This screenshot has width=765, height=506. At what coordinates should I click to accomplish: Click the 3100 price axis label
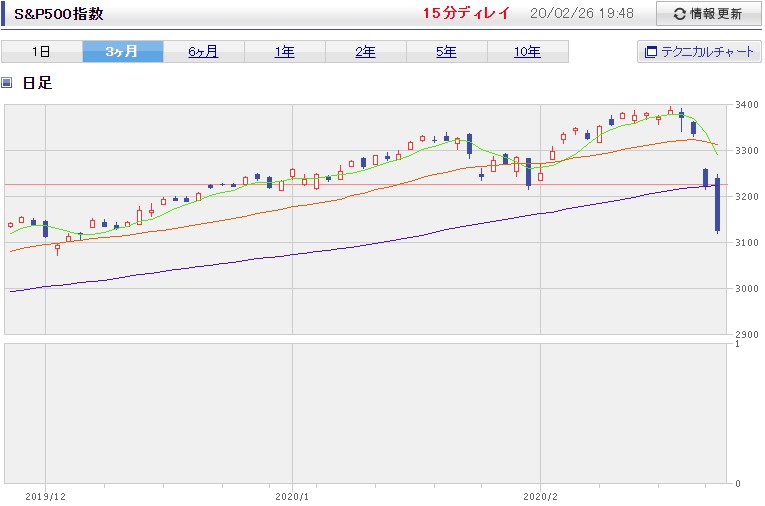pyautogui.click(x=746, y=243)
